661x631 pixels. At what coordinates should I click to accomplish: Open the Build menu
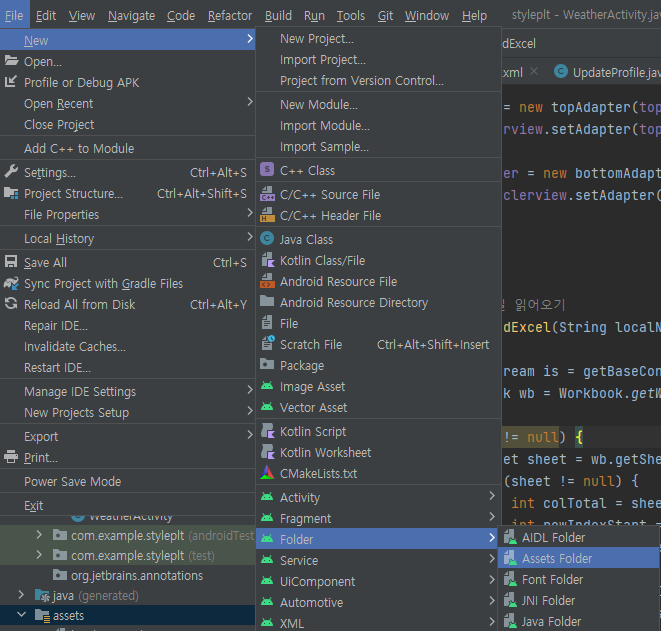pos(278,16)
